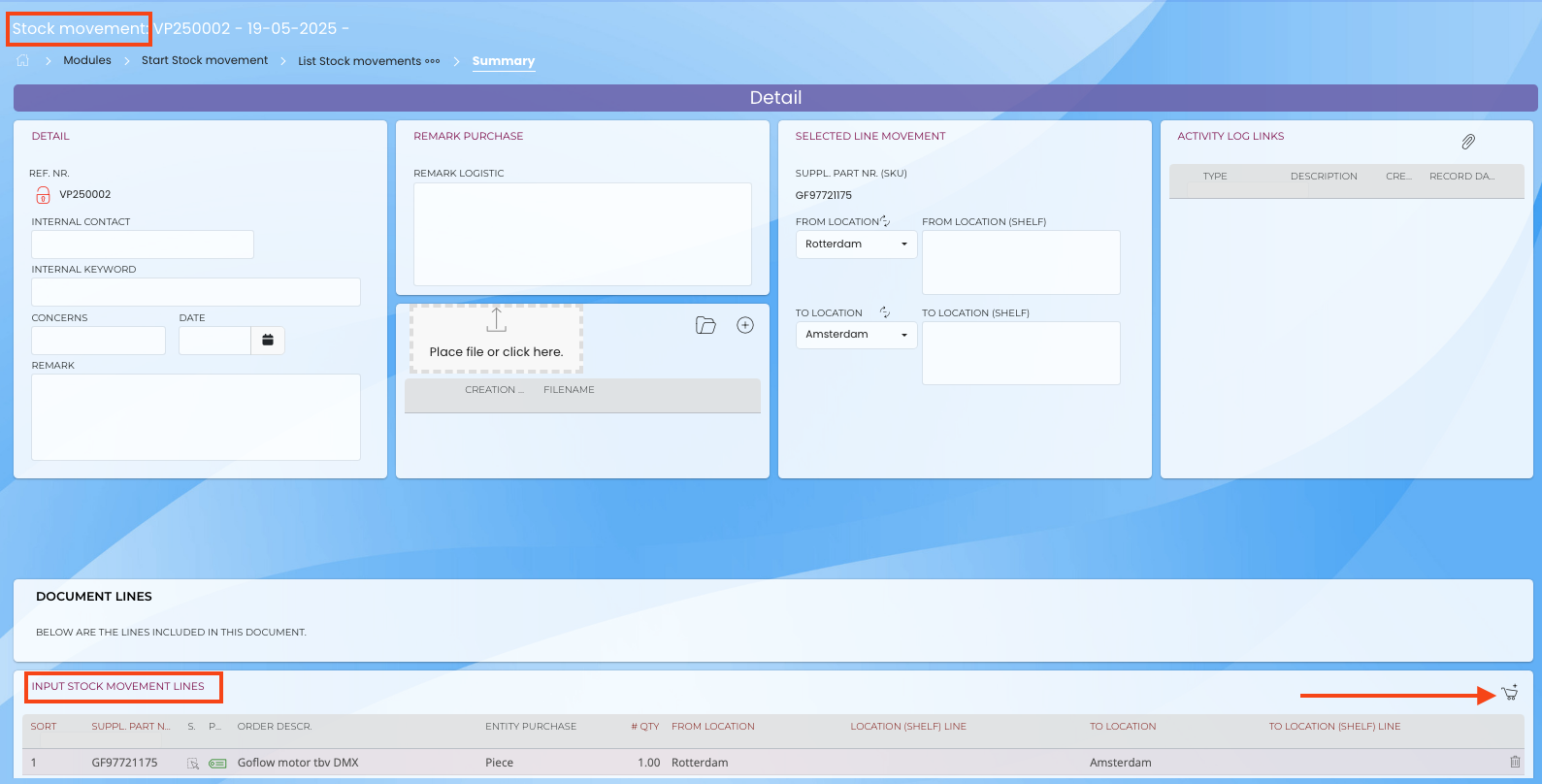Add a file with the plus-circle icon
This screenshot has width=1542, height=784.
coord(745,325)
